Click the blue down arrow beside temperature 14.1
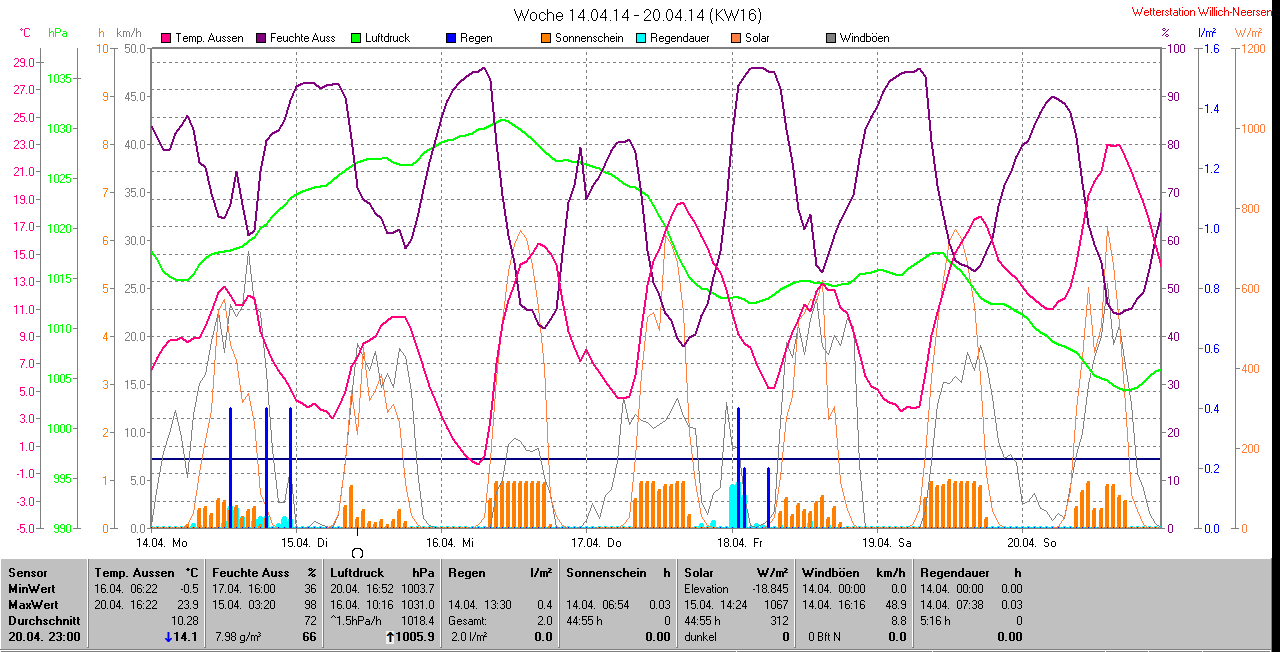Screen dimensions: 1280x652 pos(169,637)
